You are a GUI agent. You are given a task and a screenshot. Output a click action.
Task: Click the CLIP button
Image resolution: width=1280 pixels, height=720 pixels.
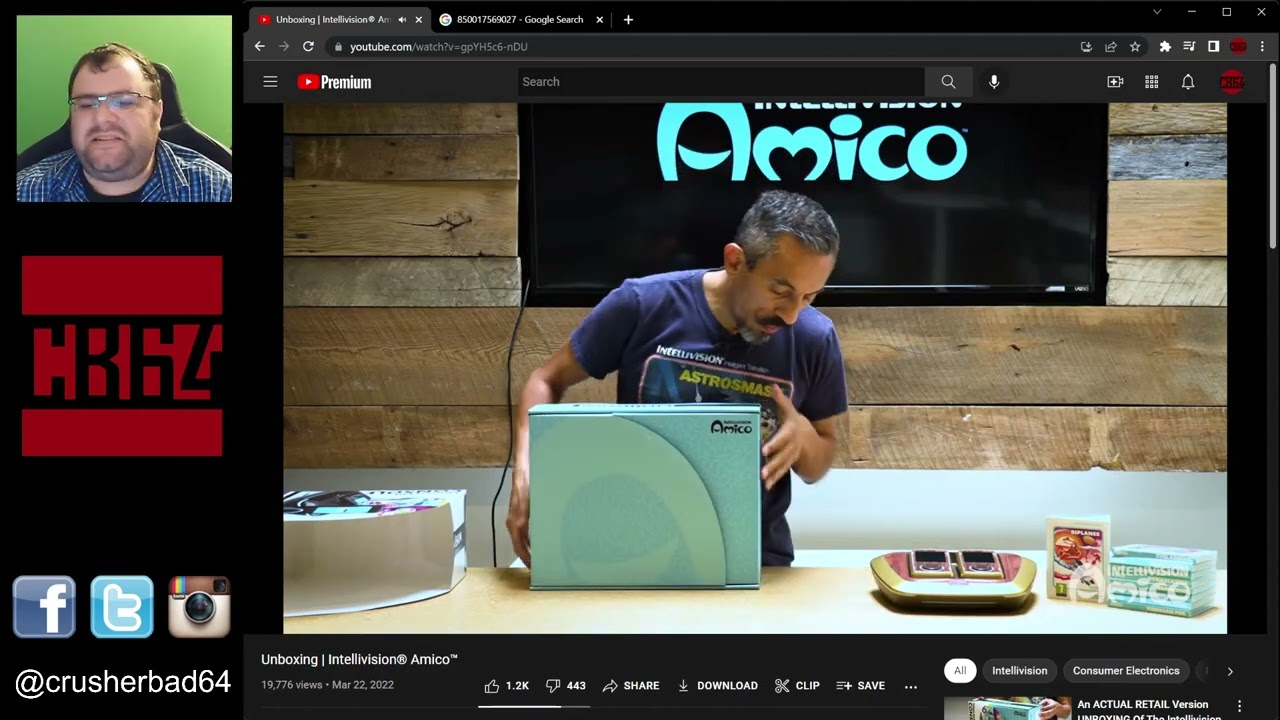pyautogui.click(x=797, y=686)
